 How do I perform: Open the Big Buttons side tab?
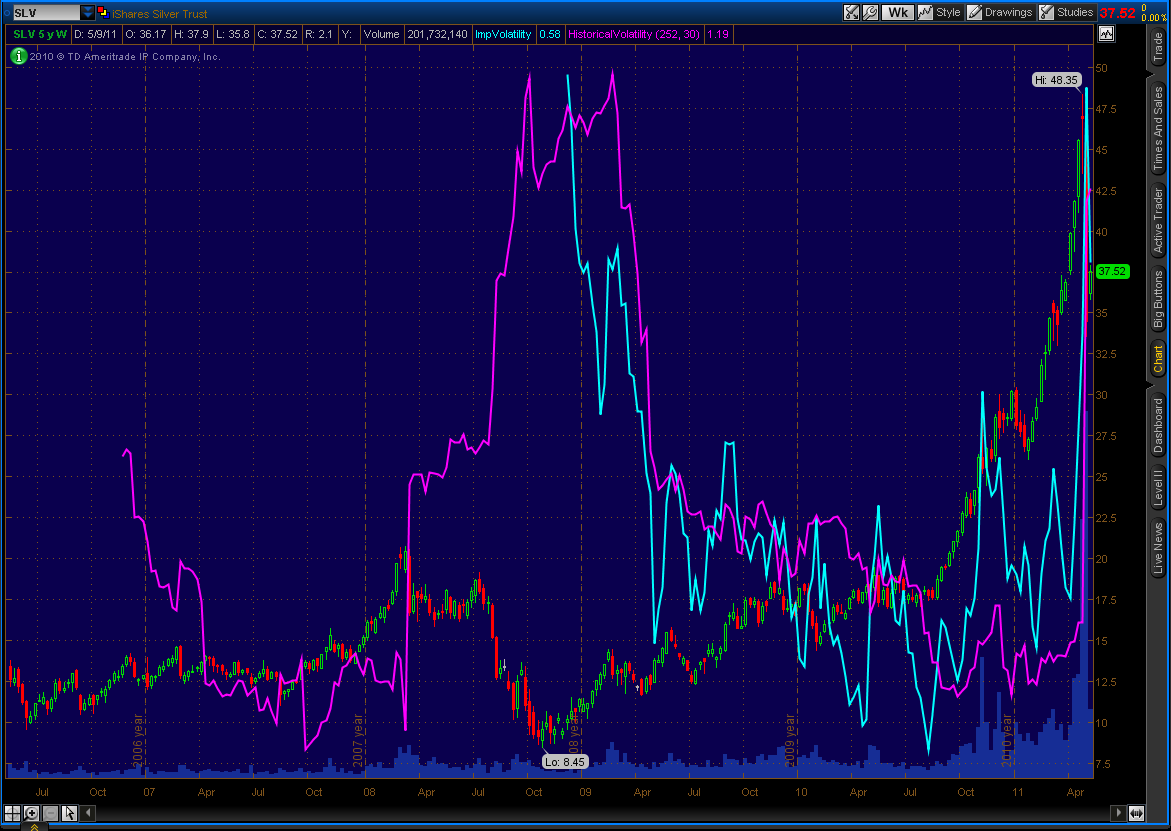[x=1158, y=299]
